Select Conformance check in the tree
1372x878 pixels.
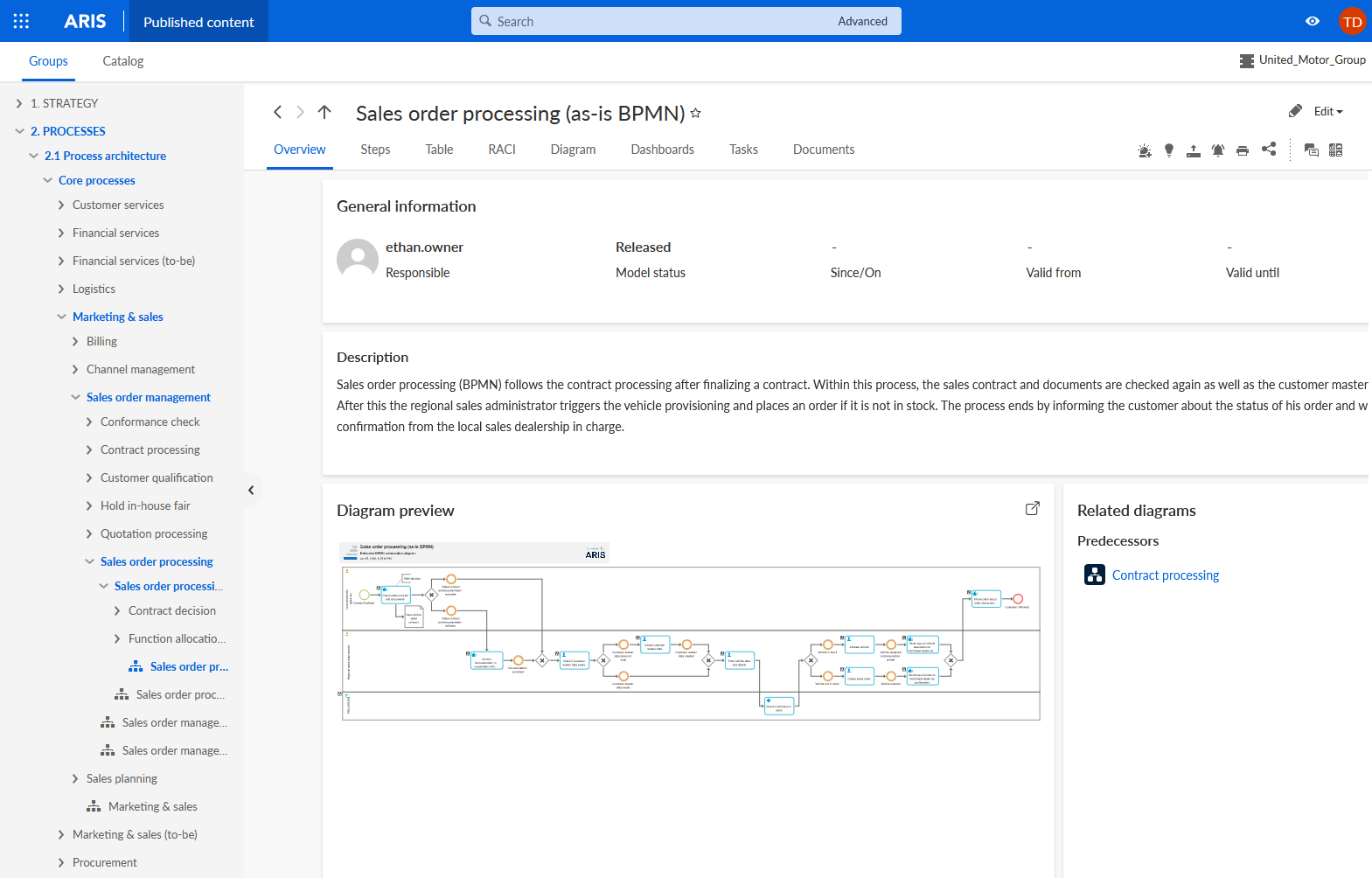tap(150, 422)
